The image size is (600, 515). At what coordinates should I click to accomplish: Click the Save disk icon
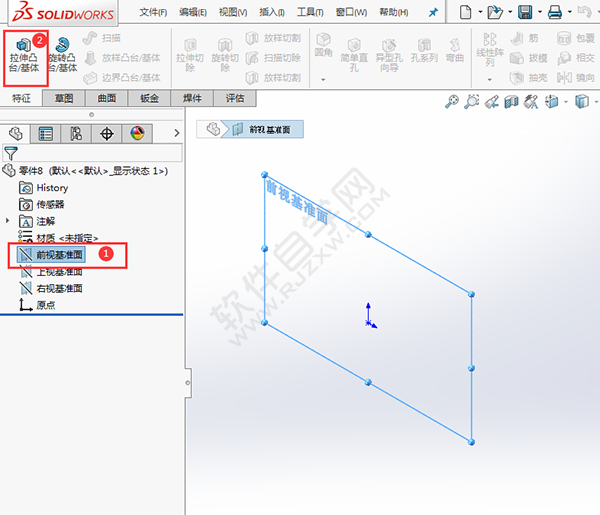pos(525,12)
